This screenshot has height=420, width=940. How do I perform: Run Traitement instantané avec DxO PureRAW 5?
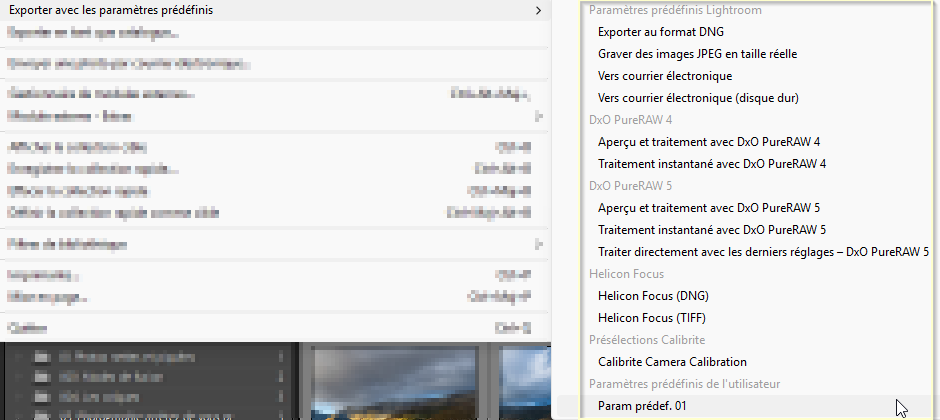tap(712, 229)
